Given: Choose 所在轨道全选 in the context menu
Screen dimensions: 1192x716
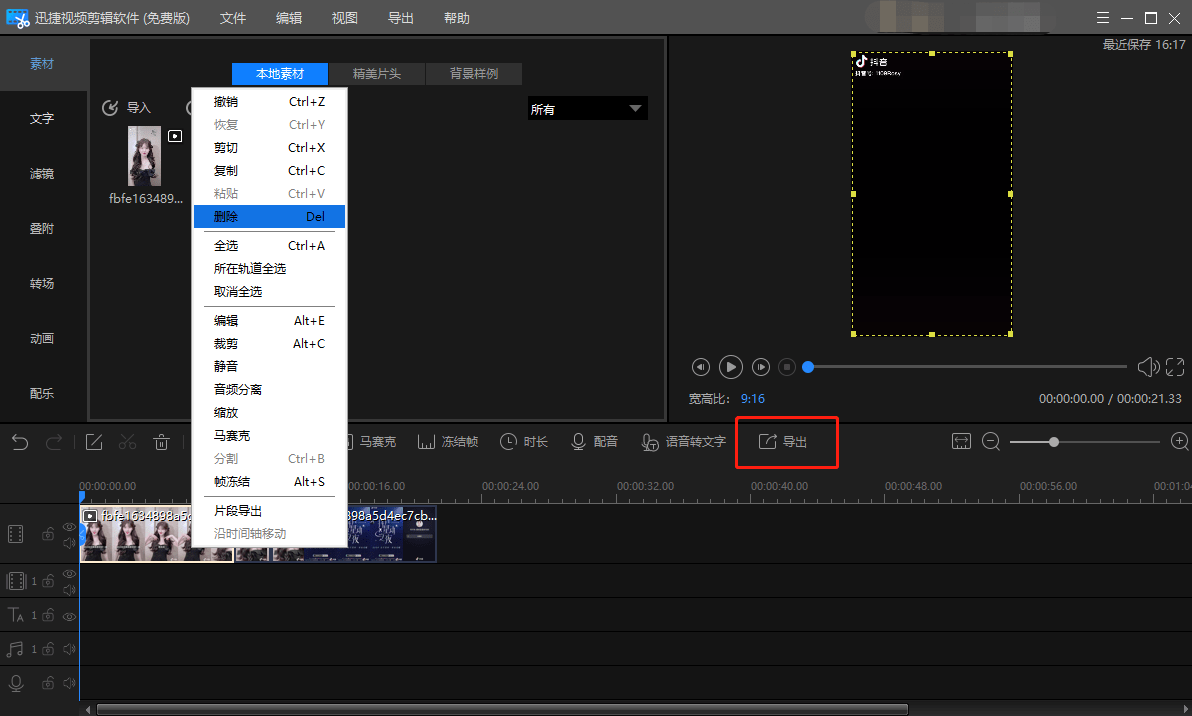Looking at the screenshot, I should click(269, 268).
